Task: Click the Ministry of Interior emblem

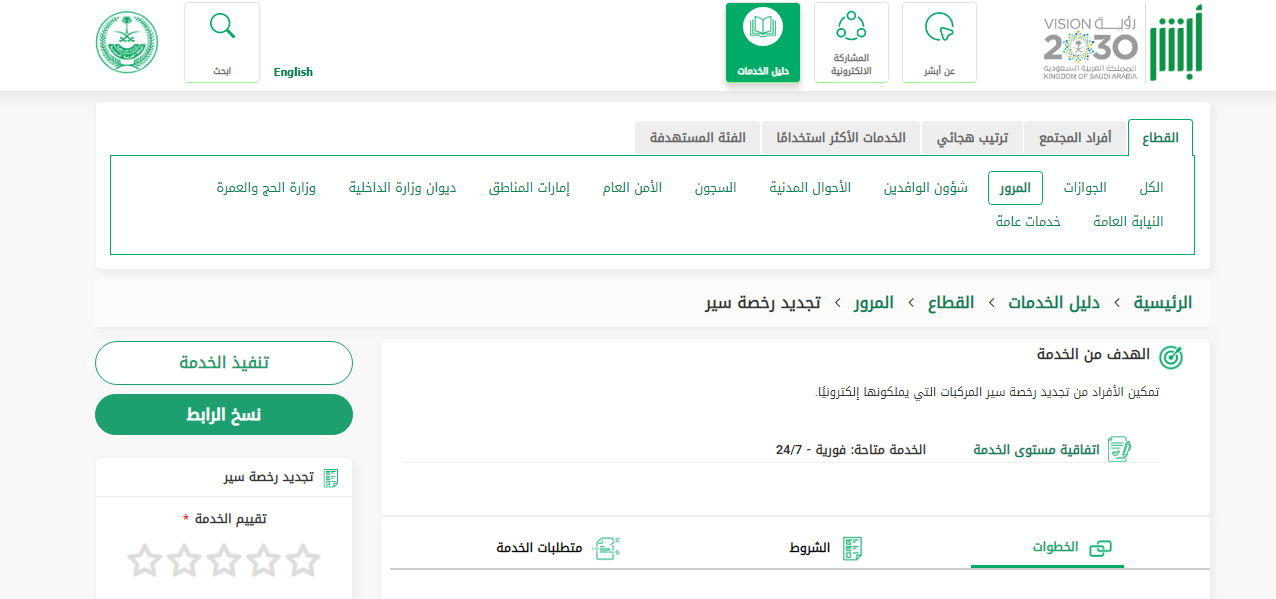Action: click(127, 42)
